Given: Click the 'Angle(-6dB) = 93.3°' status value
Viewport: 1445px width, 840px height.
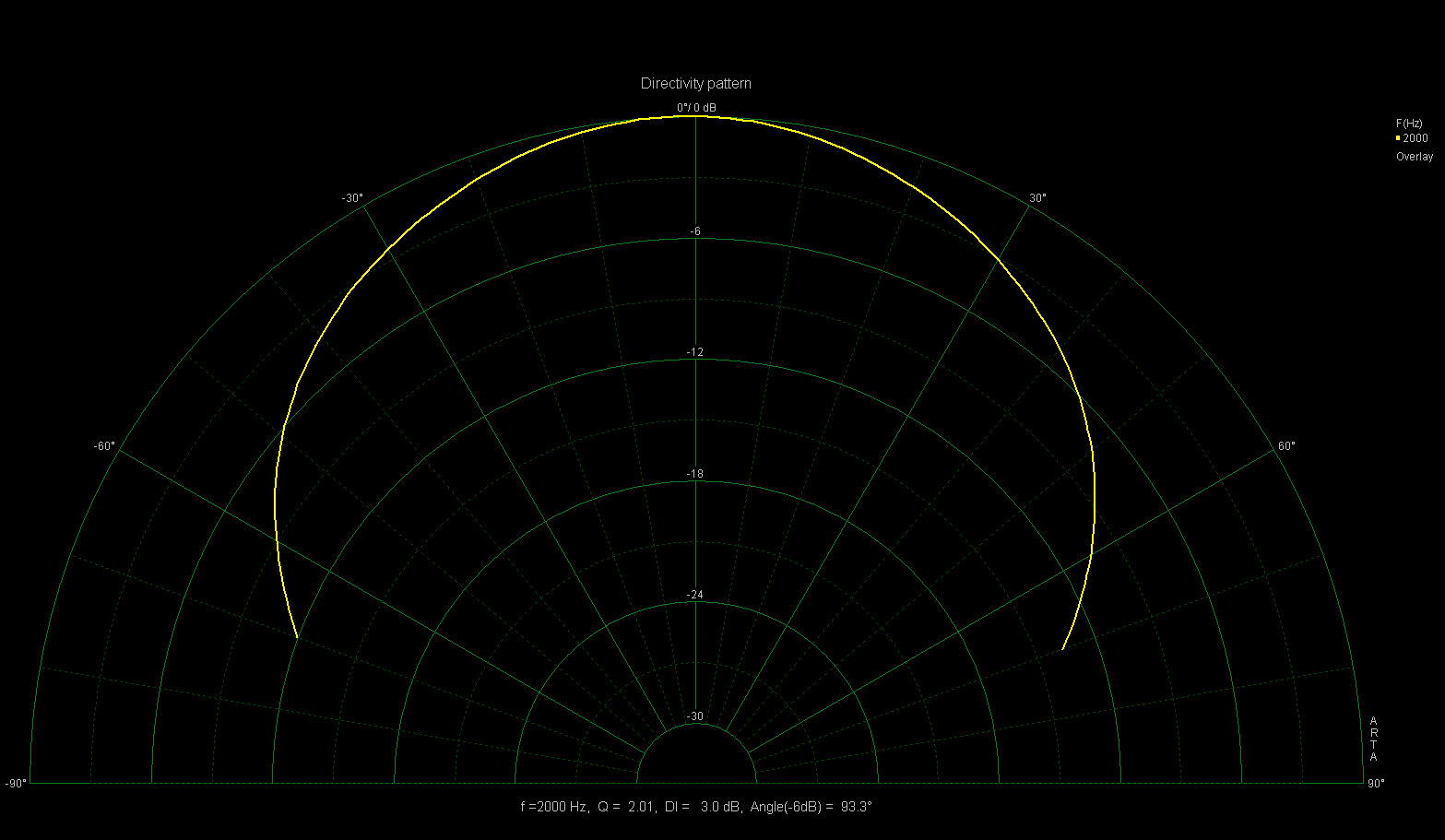Looking at the screenshot, I should coord(811,807).
